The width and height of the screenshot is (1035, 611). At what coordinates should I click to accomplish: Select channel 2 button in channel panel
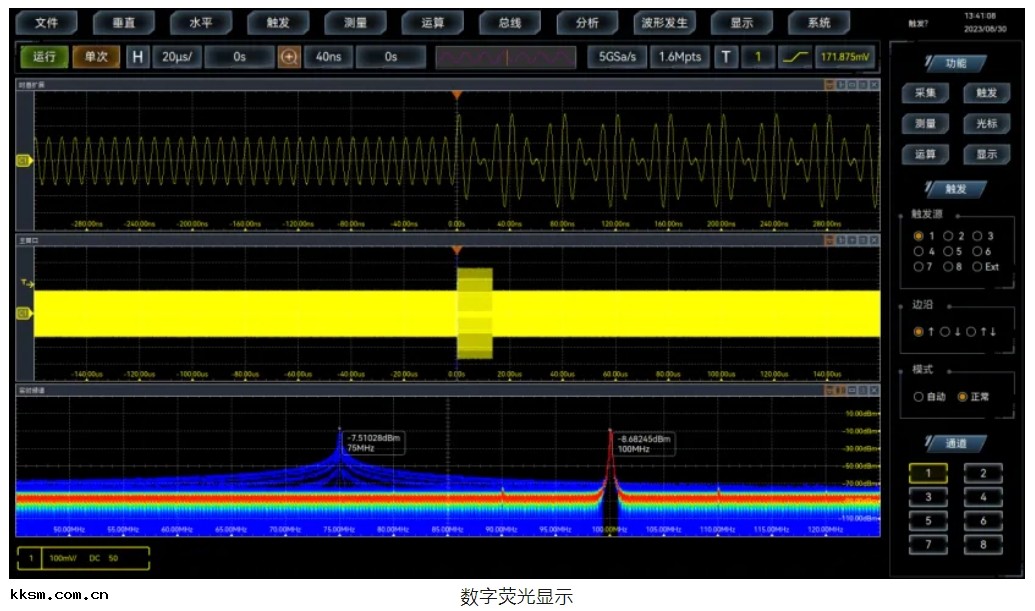[x=983, y=474]
